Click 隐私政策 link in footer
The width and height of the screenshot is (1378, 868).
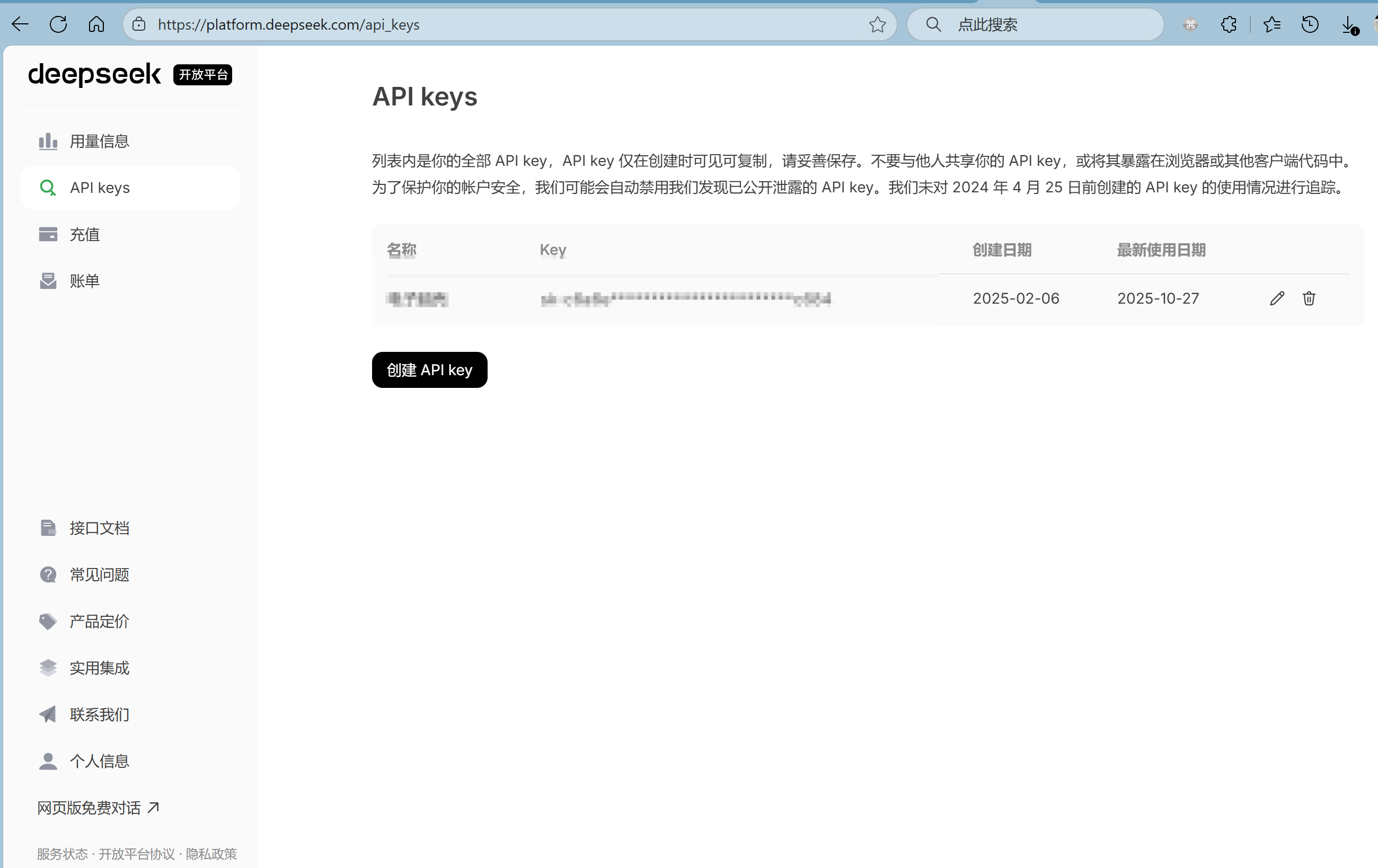click(x=210, y=854)
